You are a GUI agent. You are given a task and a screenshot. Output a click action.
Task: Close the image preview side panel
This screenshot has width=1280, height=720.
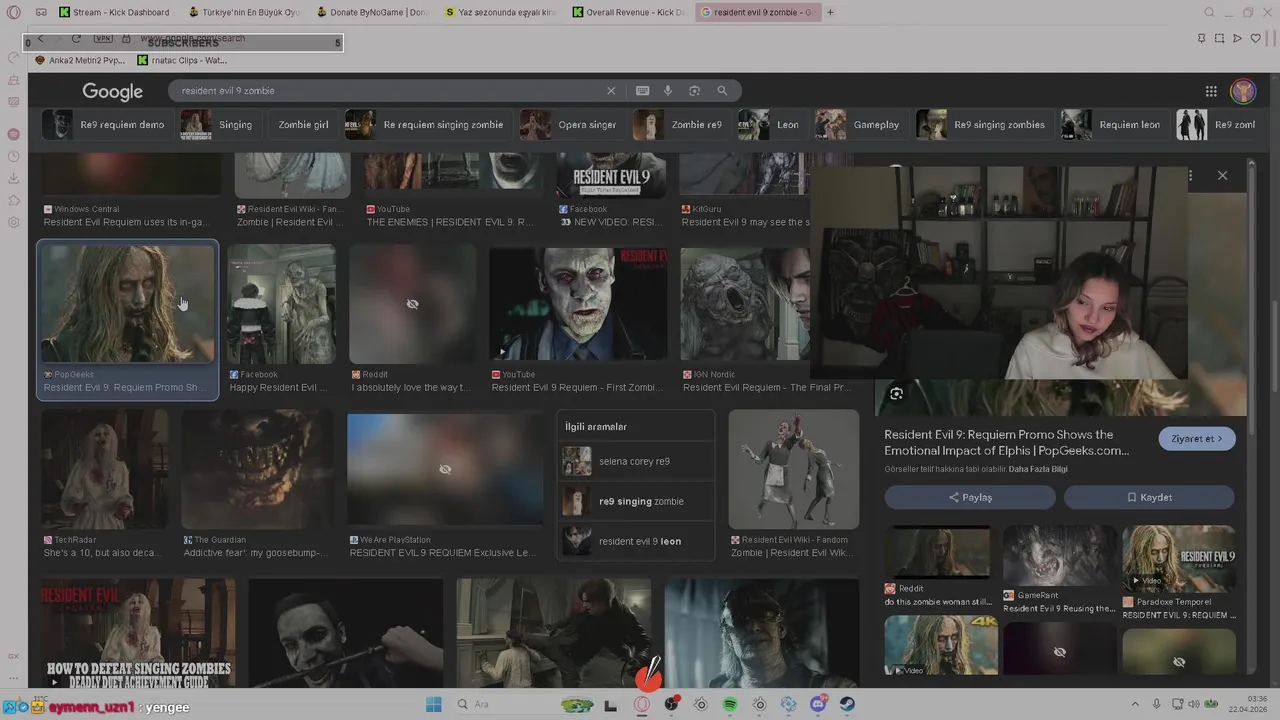click(x=1222, y=175)
